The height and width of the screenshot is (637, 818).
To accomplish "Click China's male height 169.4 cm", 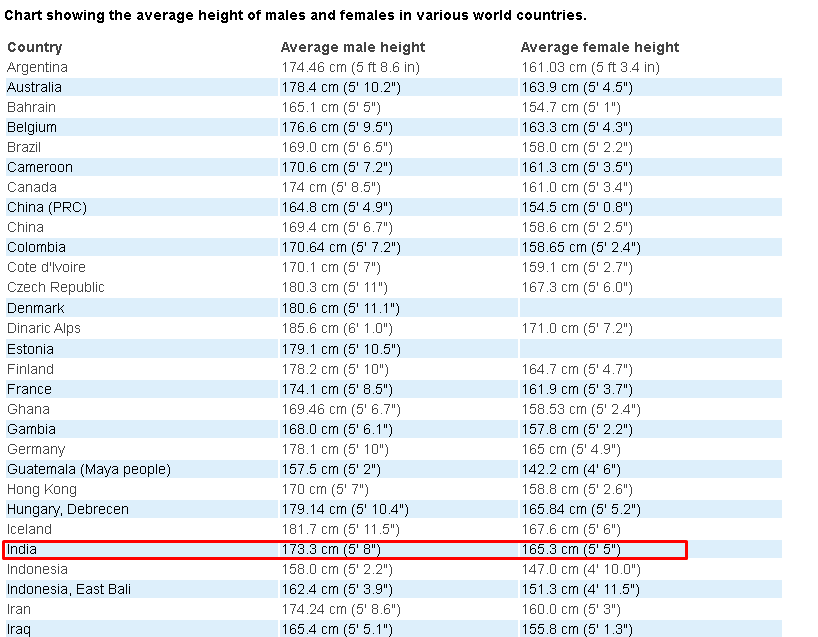I will point(337,227).
